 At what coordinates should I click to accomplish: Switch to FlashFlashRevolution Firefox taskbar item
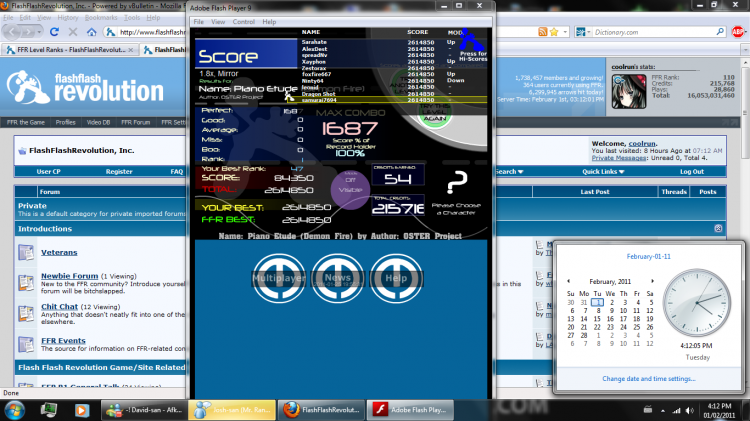[321, 410]
